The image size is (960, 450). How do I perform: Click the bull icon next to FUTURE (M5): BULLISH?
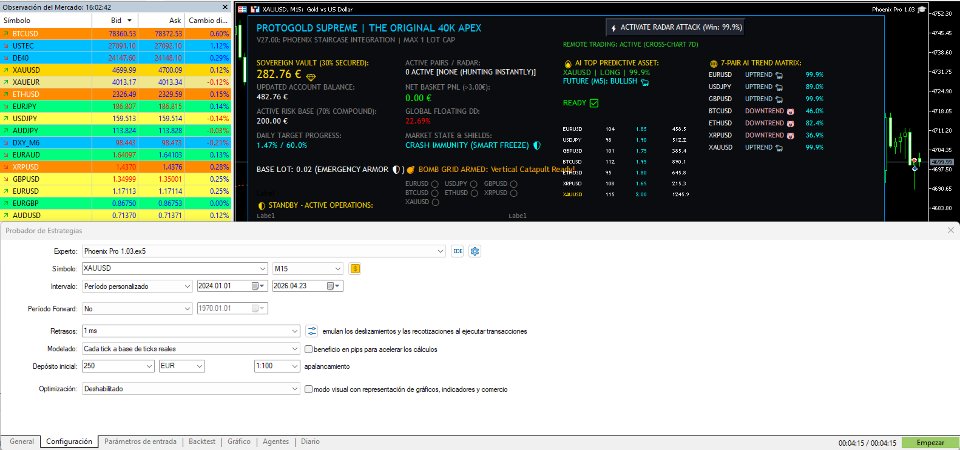[x=645, y=81]
